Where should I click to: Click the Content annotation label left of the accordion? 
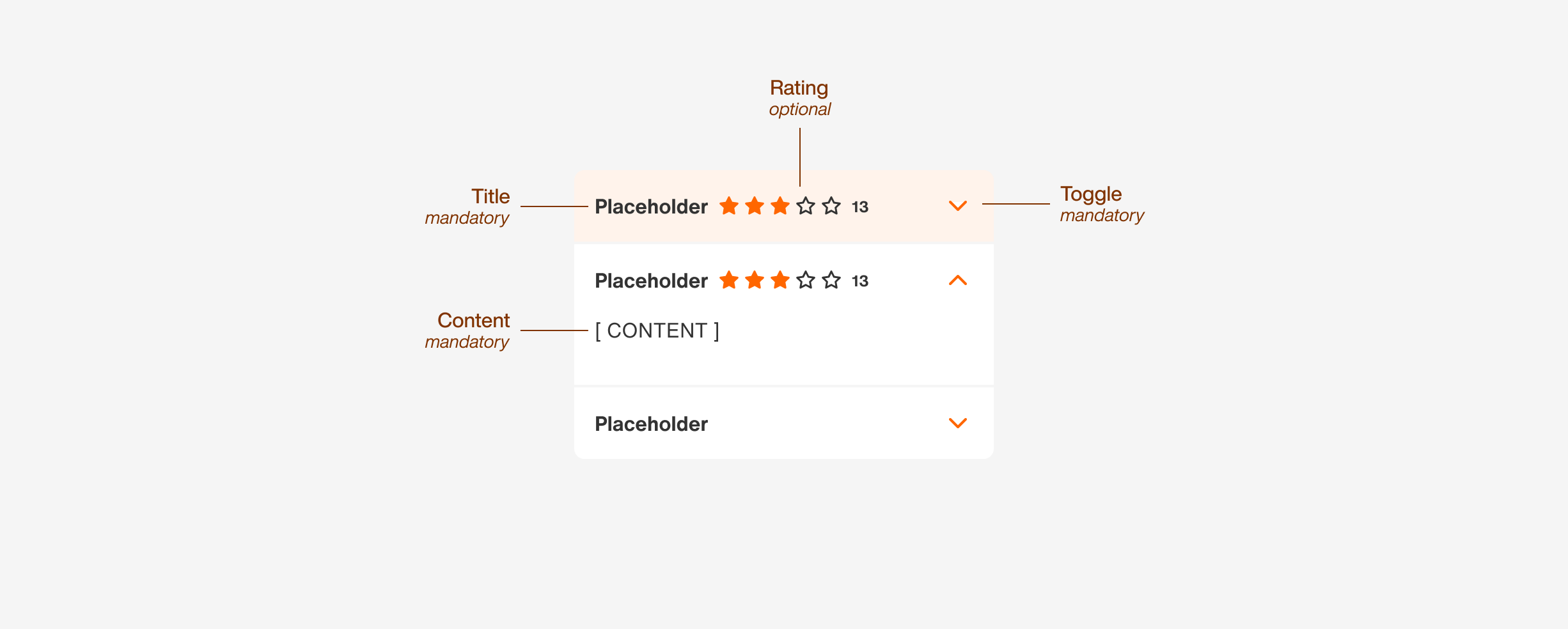point(473,320)
